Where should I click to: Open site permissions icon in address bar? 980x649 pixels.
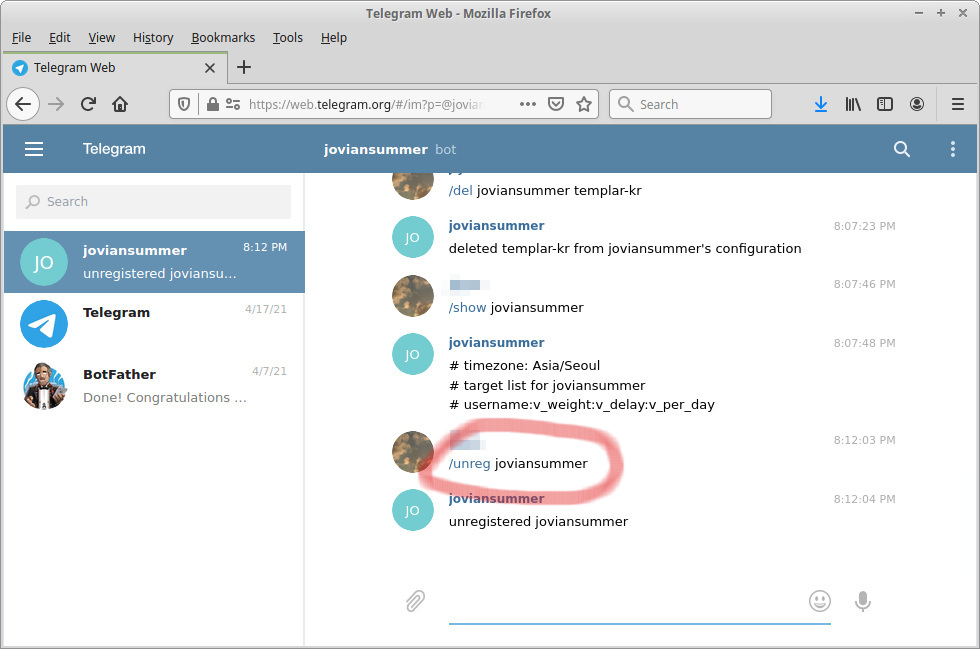pyautogui.click(x=233, y=104)
